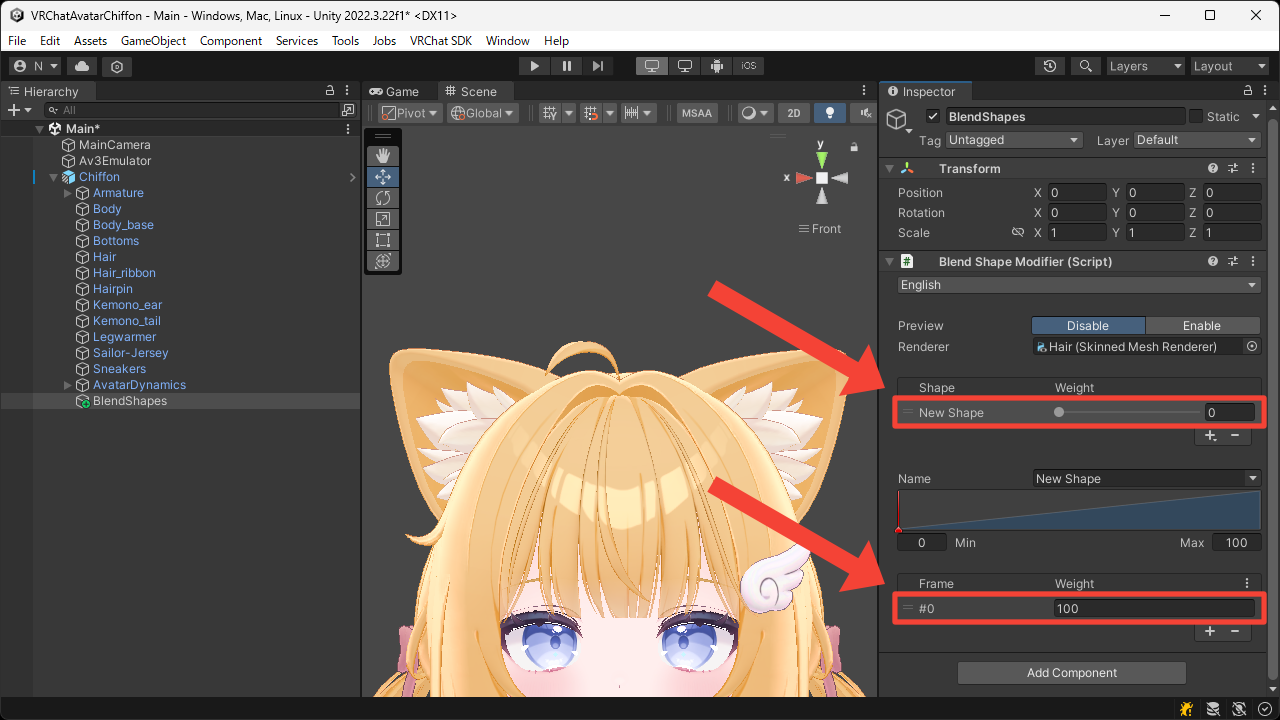
Task: Open the English language dropdown
Action: tap(1078, 285)
